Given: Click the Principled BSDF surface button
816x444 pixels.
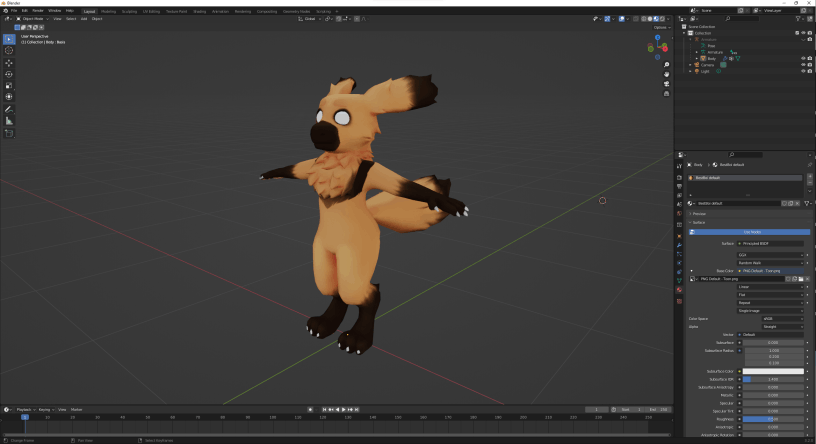Looking at the screenshot, I should 771,243.
